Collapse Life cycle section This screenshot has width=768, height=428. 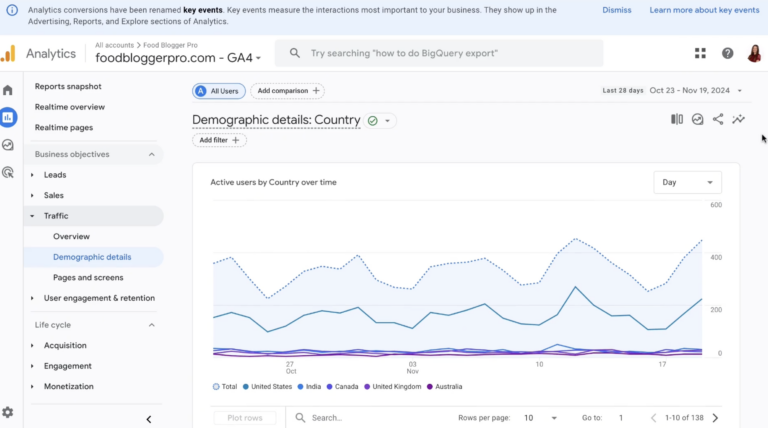(151, 325)
